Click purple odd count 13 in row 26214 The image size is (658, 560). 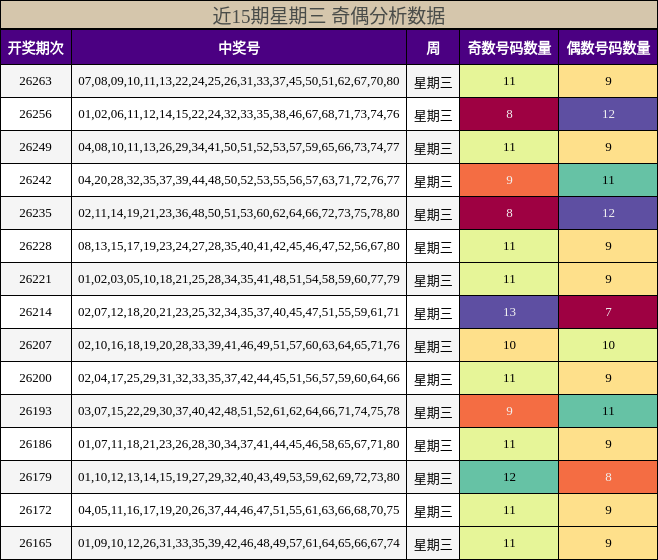point(509,312)
